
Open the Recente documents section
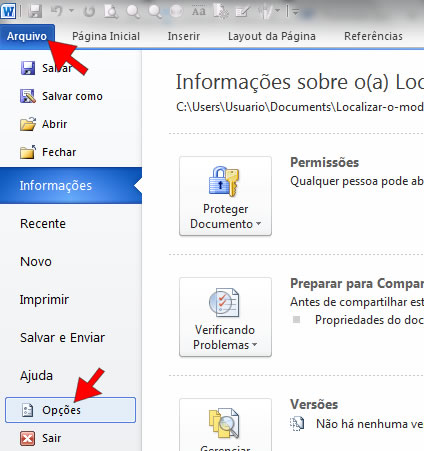(x=43, y=224)
